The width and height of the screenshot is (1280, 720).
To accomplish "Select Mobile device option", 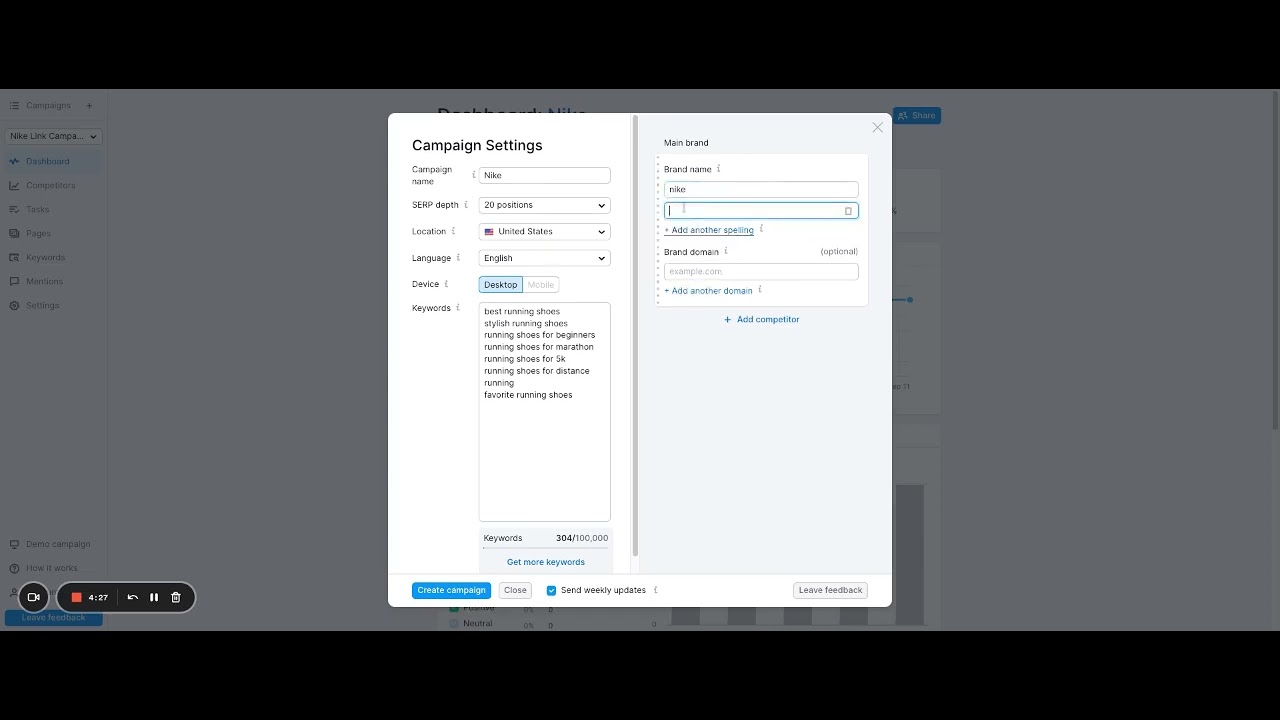I will (x=540, y=285).
